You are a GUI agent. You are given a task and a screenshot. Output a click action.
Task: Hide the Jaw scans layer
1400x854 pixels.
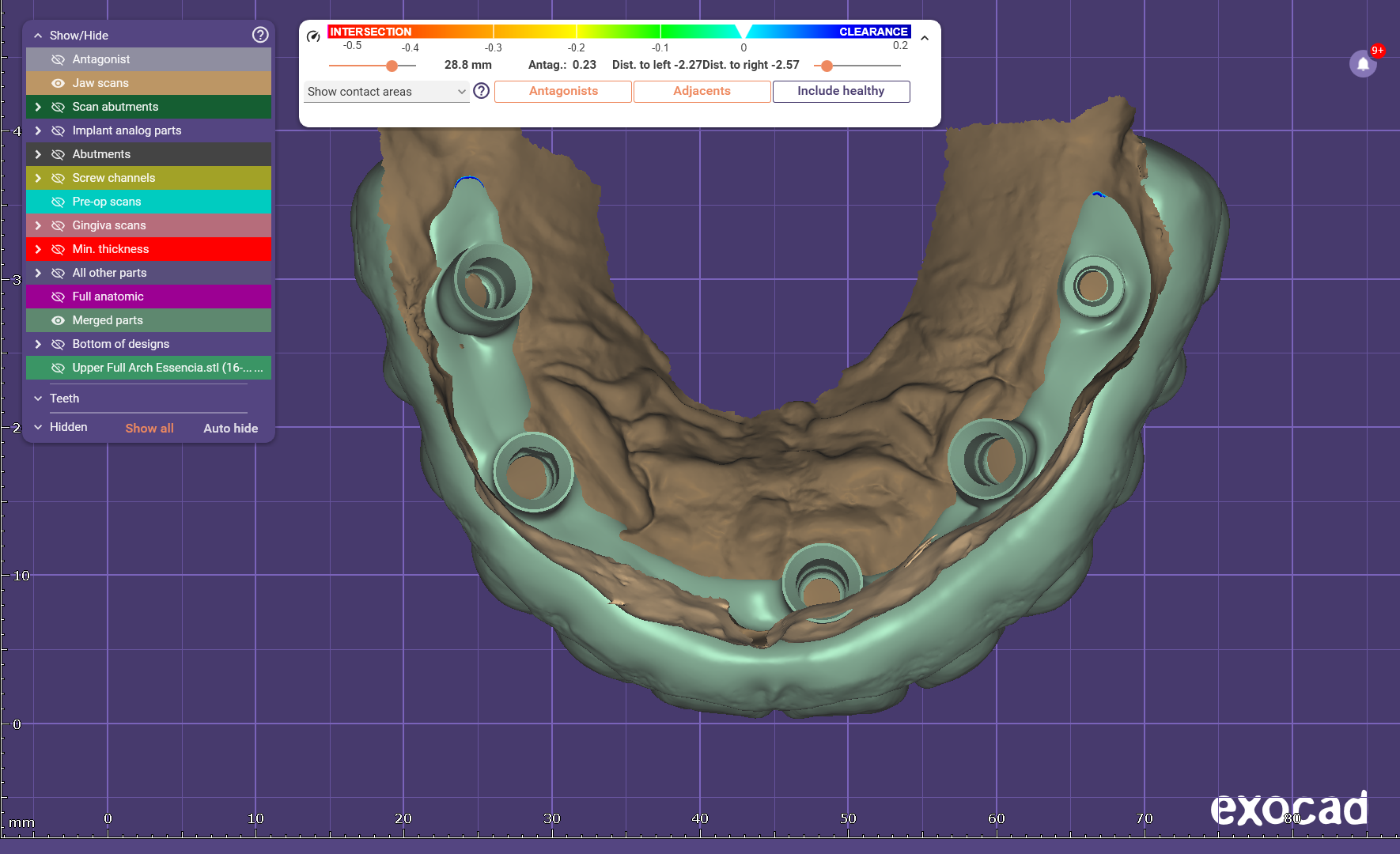(x=58, y=83)
